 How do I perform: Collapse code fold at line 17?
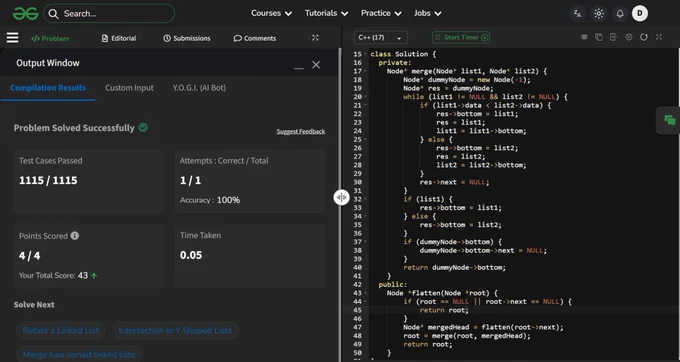(366, 71)
